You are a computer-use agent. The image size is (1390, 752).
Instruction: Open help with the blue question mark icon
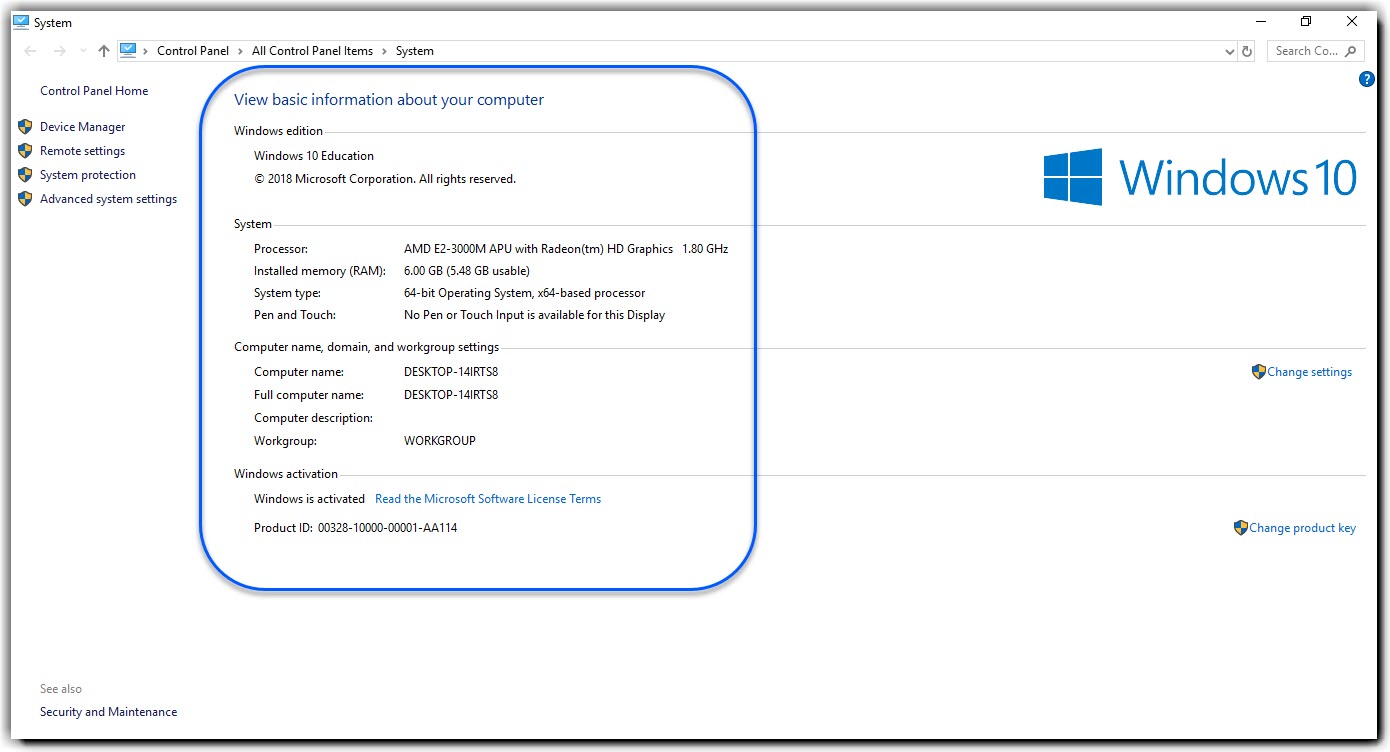click(x=1367, y=80)
